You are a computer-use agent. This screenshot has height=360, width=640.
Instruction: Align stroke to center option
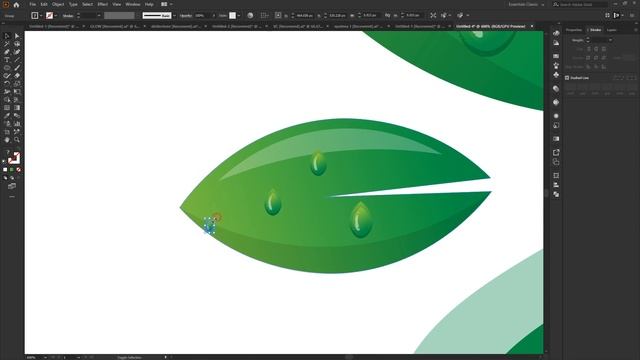589,67
